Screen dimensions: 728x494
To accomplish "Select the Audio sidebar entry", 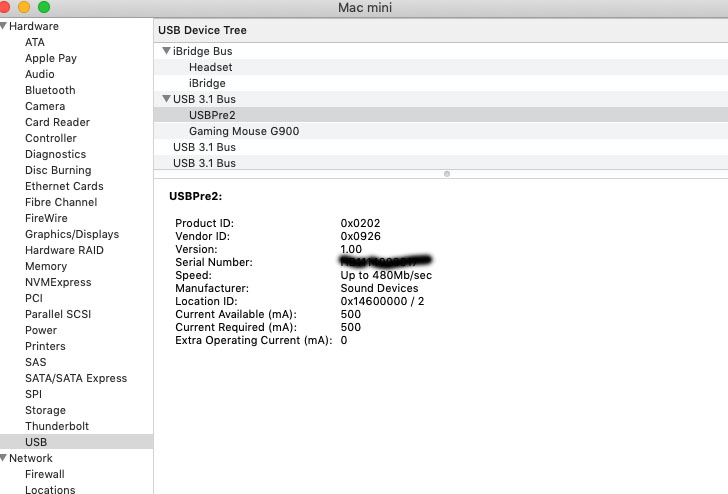I will pos(39,74).
